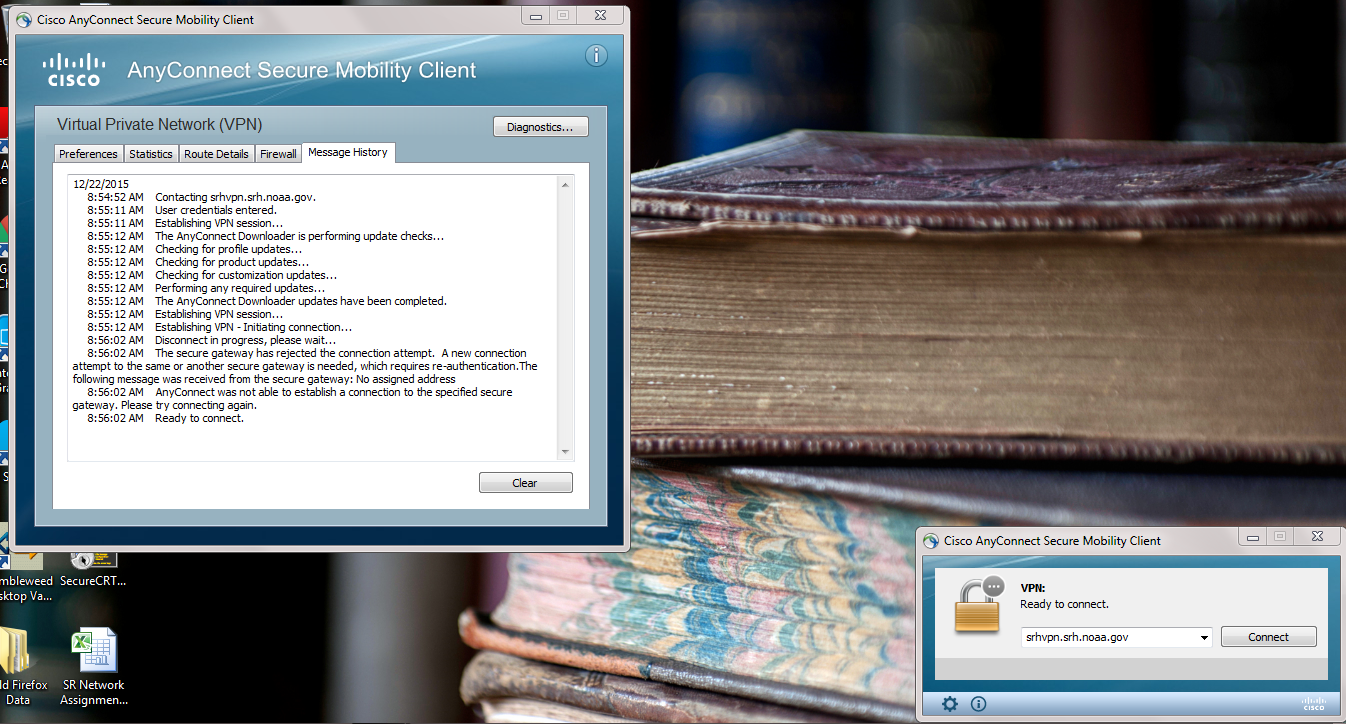Switch to the Statistics tab
The image size is (1346, 724).
tap(151, 154)
